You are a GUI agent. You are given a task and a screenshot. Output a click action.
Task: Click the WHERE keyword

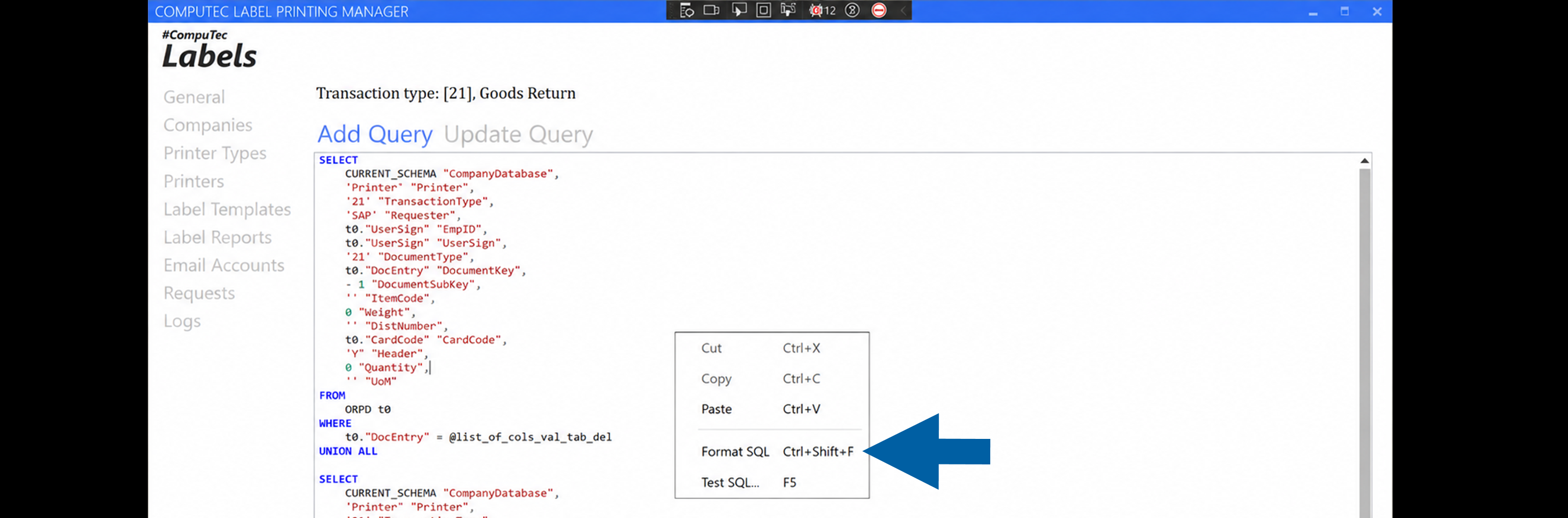click(335, 423)
